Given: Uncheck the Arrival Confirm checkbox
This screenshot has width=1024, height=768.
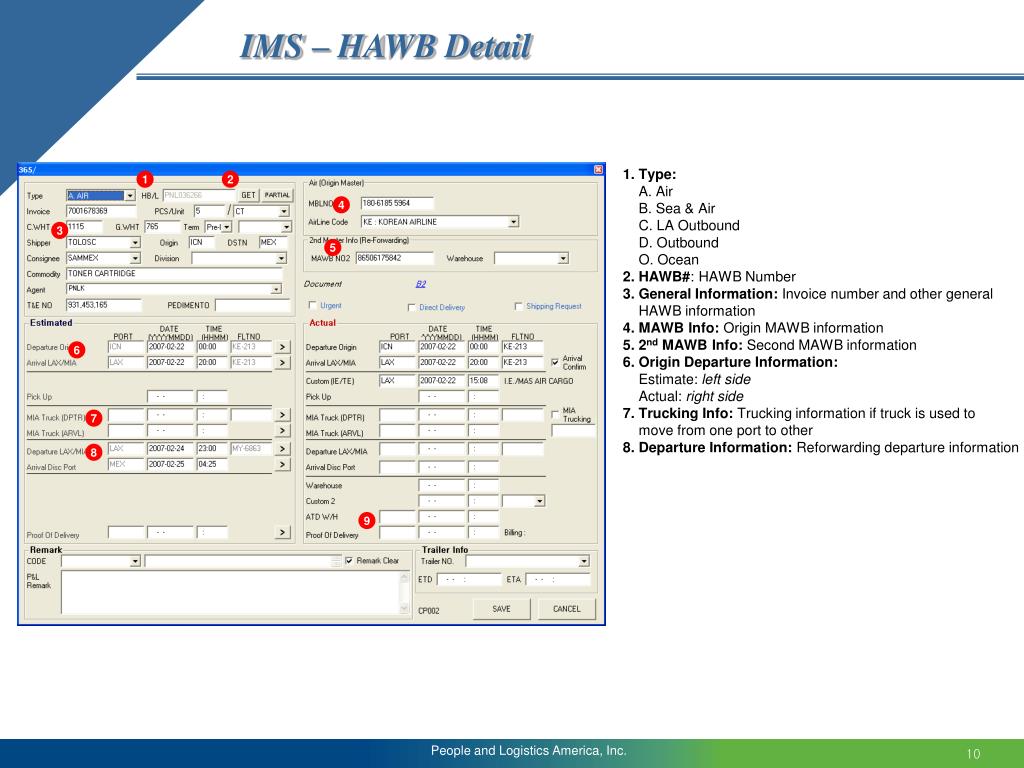Looking at the screenshot, I should click(x=555, y=362).
